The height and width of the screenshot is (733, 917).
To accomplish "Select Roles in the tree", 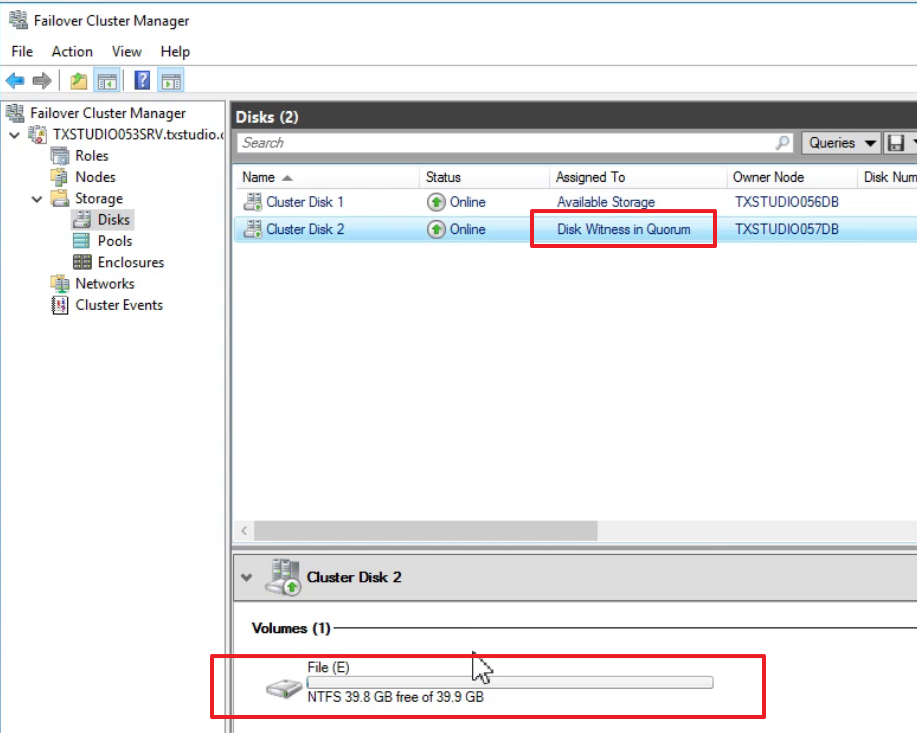I will (x=92, y=156).
